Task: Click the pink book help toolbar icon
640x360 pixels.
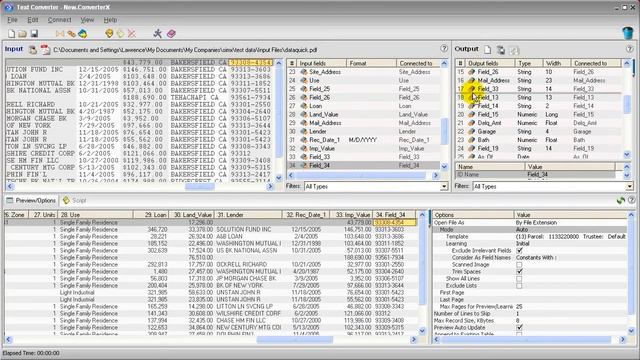Action: point(171,34)
